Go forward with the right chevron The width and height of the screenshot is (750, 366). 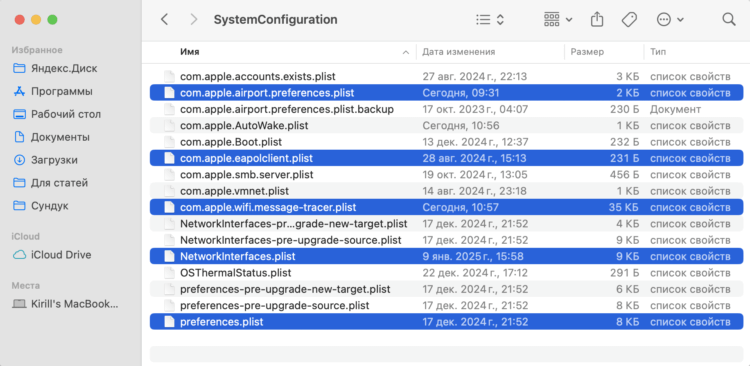pos(194,20)
